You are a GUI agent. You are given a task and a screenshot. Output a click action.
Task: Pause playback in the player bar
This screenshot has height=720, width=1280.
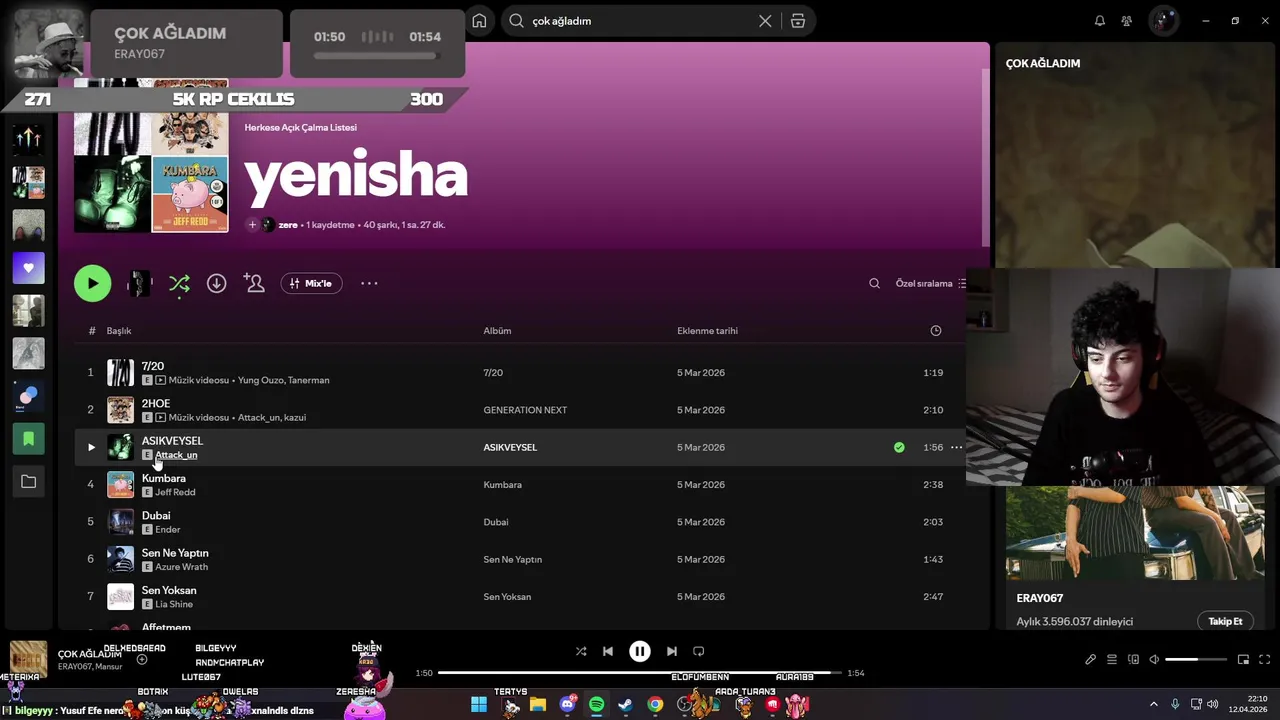pos(640,651)
